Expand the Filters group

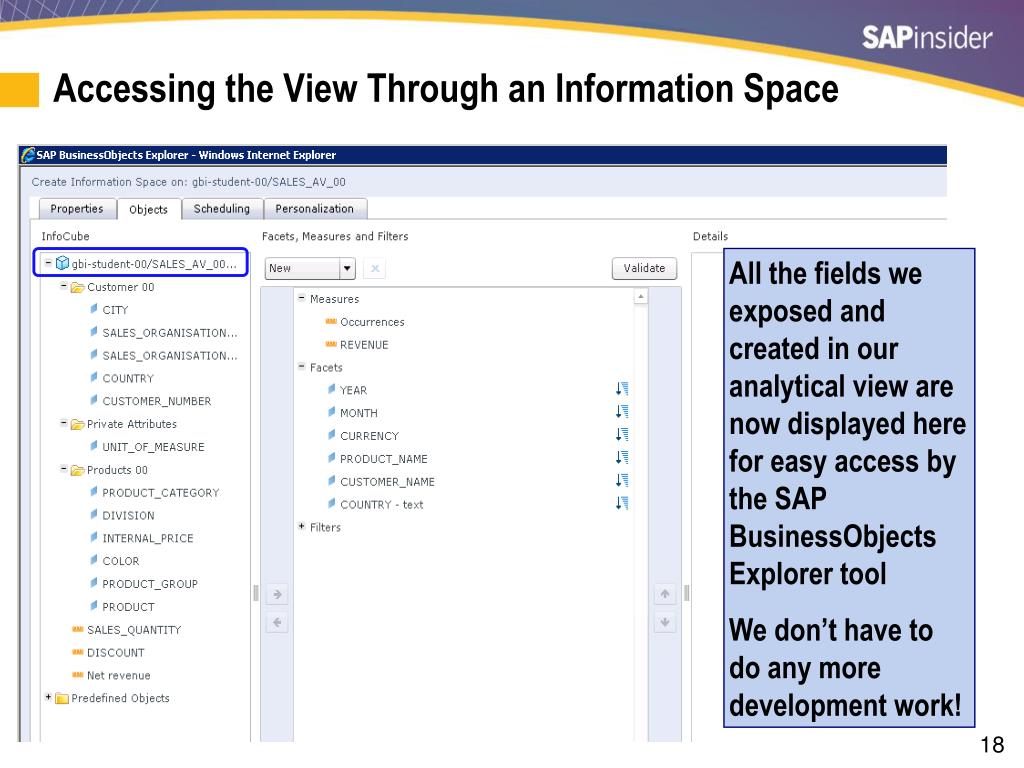pos(302,526)
